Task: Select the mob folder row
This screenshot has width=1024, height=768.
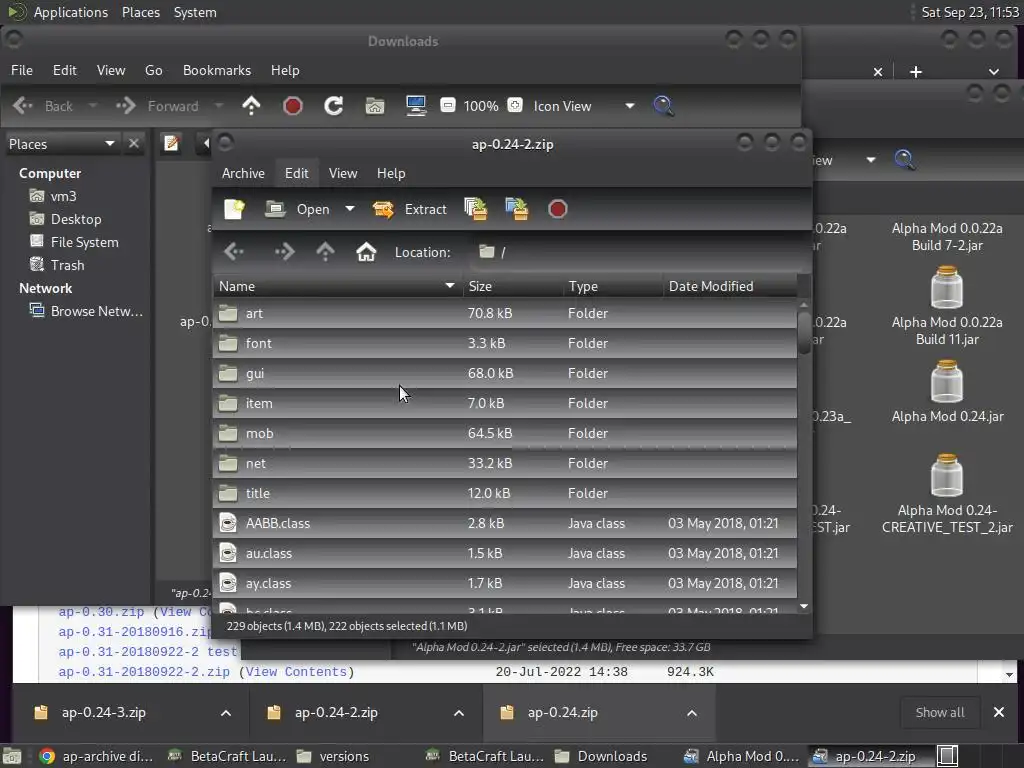Action: (x=504, y=434)
